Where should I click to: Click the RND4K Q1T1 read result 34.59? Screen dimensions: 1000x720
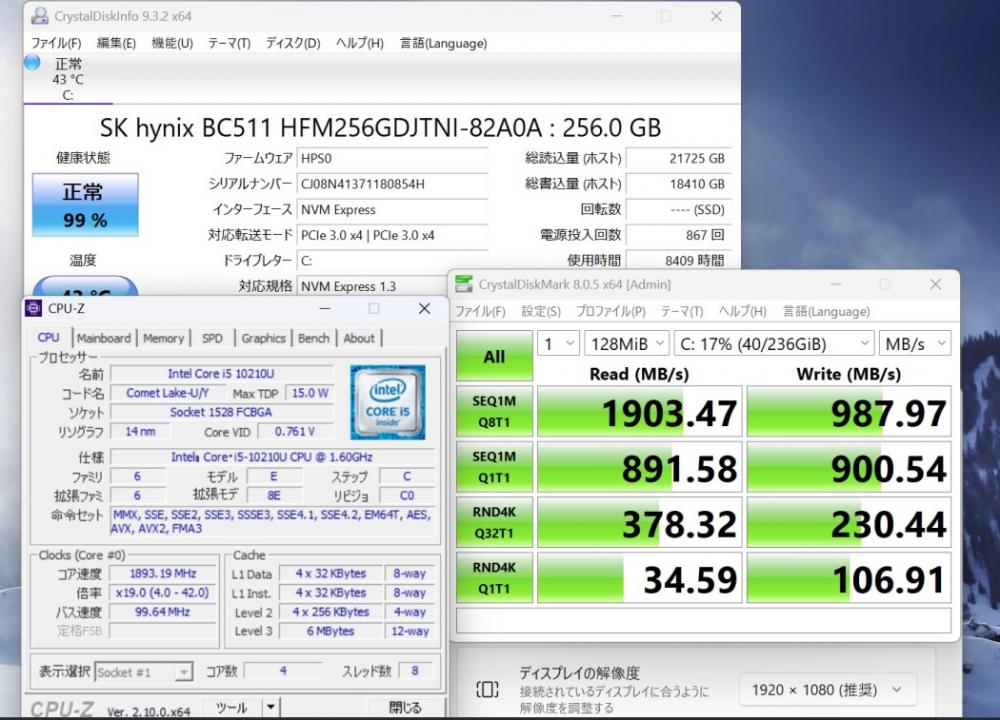coord(640,578)
